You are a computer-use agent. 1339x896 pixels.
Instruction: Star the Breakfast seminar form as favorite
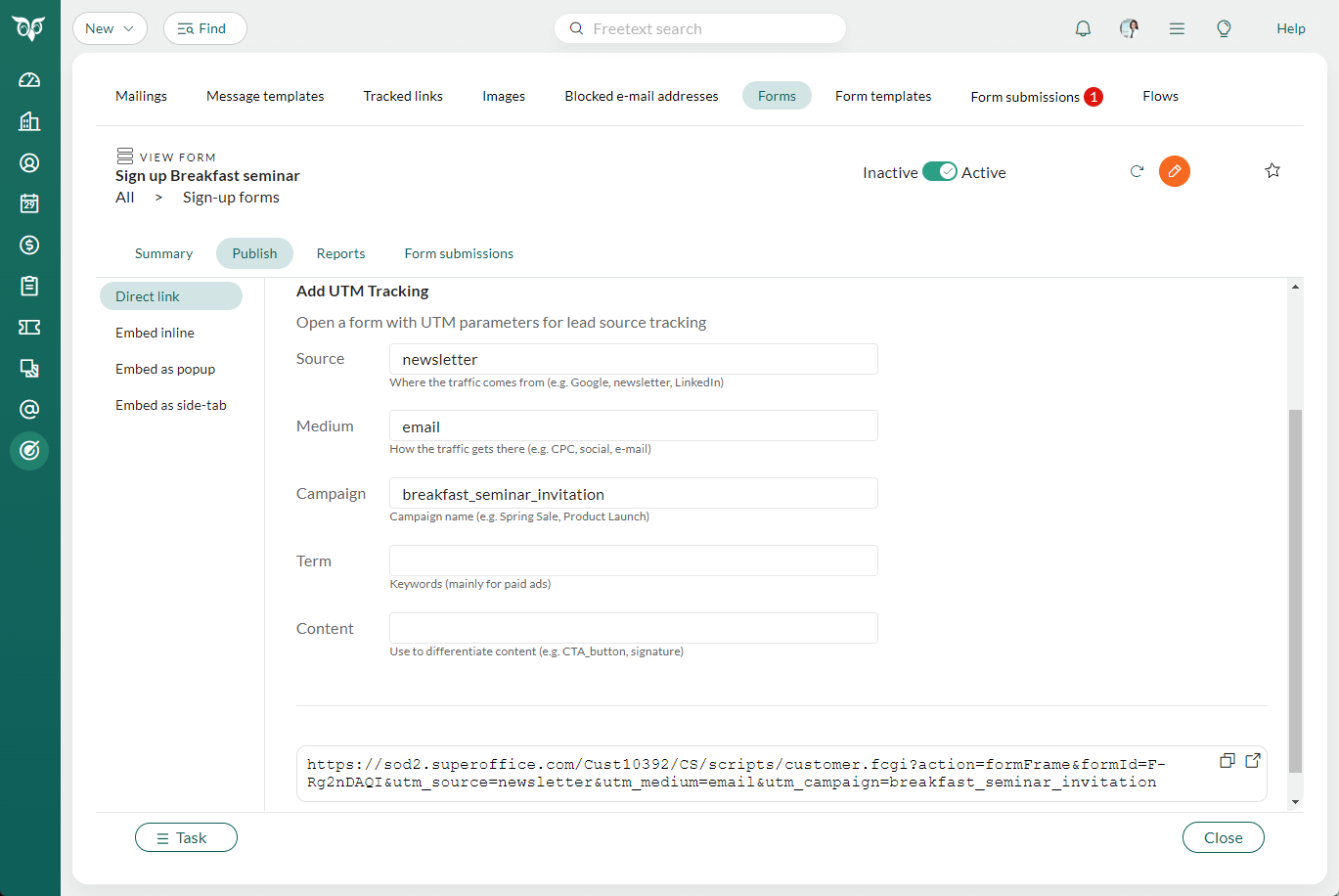click(x=1272, y=169)
